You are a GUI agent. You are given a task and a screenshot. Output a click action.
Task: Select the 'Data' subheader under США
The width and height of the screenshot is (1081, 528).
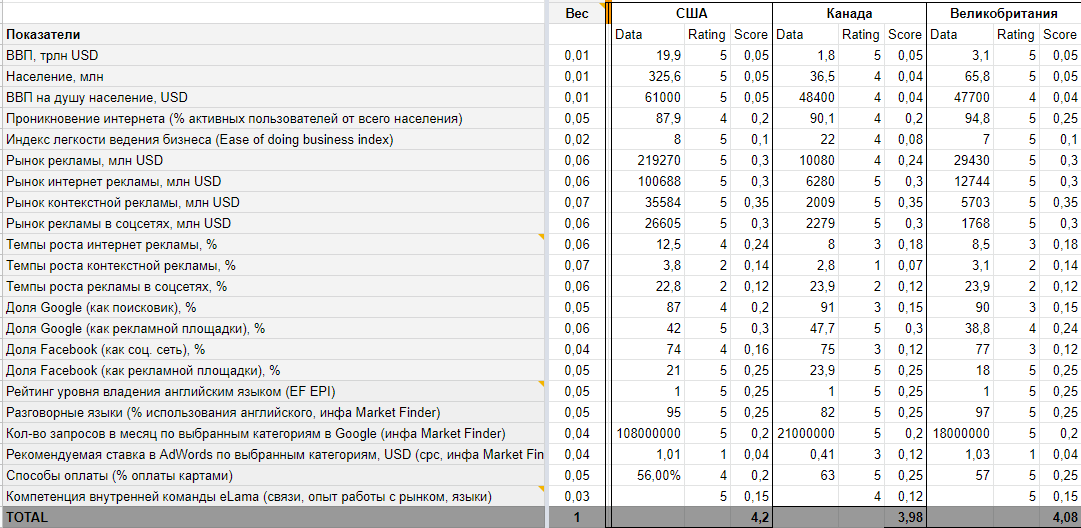649,34
